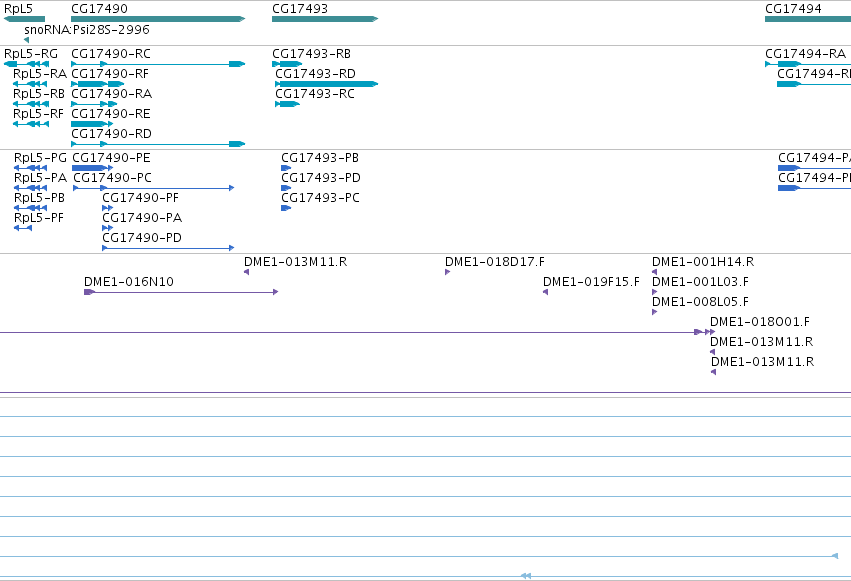Select the CG17493 gene label
Image resolution: width=851 pixels, height=581 pixels.
[300, 9]
